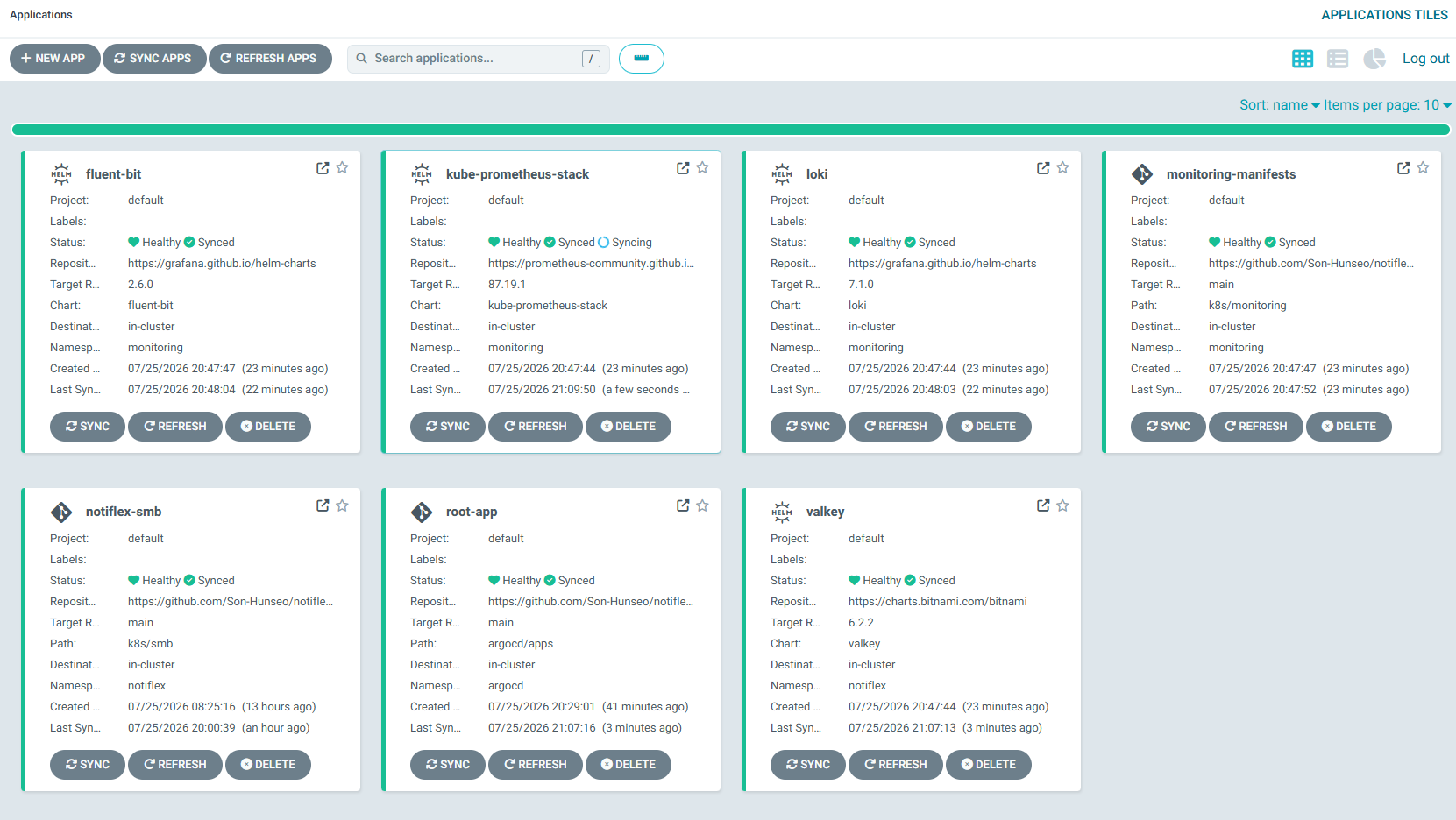1456x820 pixels.
Task: Switch to list view
Action: [x=1338, y=59]
